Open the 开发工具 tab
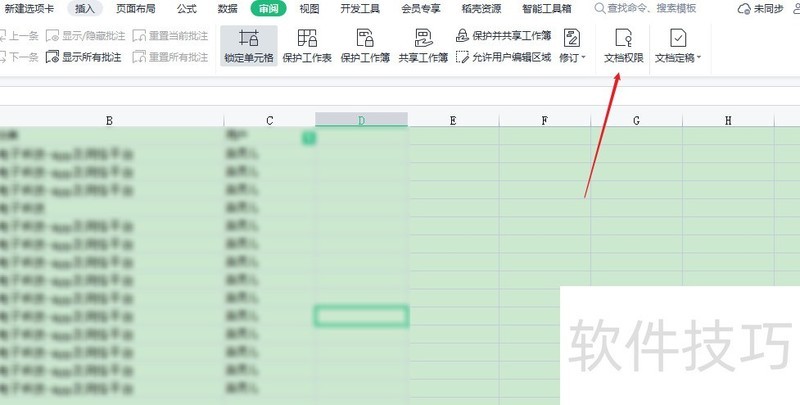This screenshot has width=800, height=405. click(x=360, y=9)
